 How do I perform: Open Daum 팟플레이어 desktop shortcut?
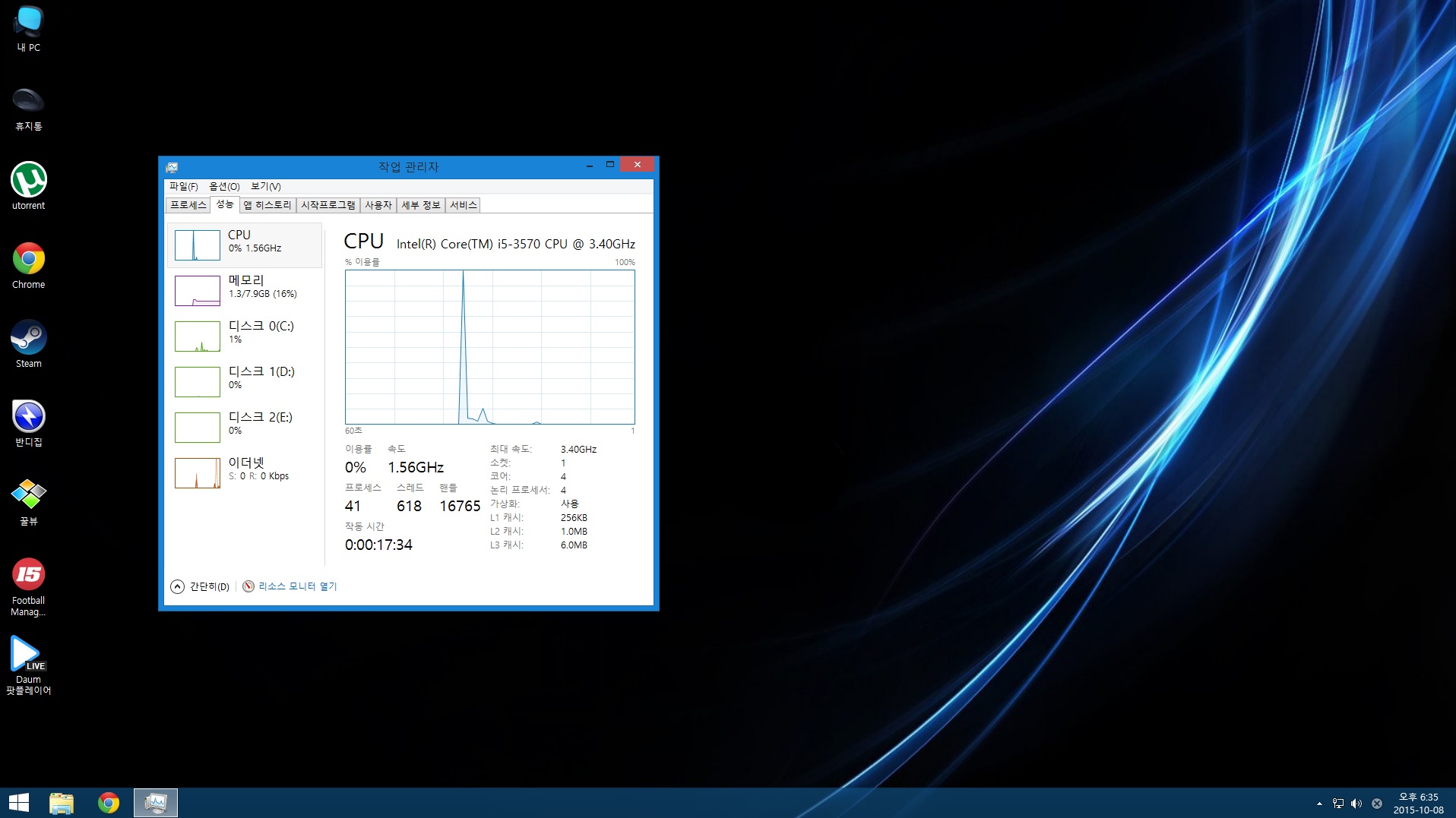[x=29, y=666]
